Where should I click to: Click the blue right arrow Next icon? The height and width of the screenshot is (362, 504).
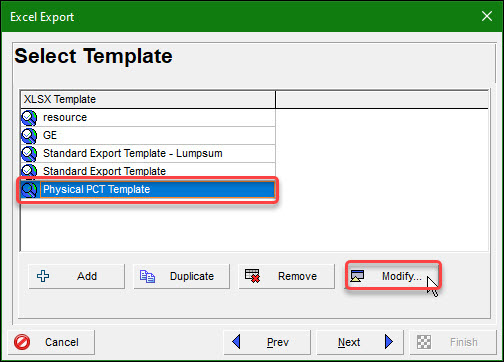tap(389, 342)
